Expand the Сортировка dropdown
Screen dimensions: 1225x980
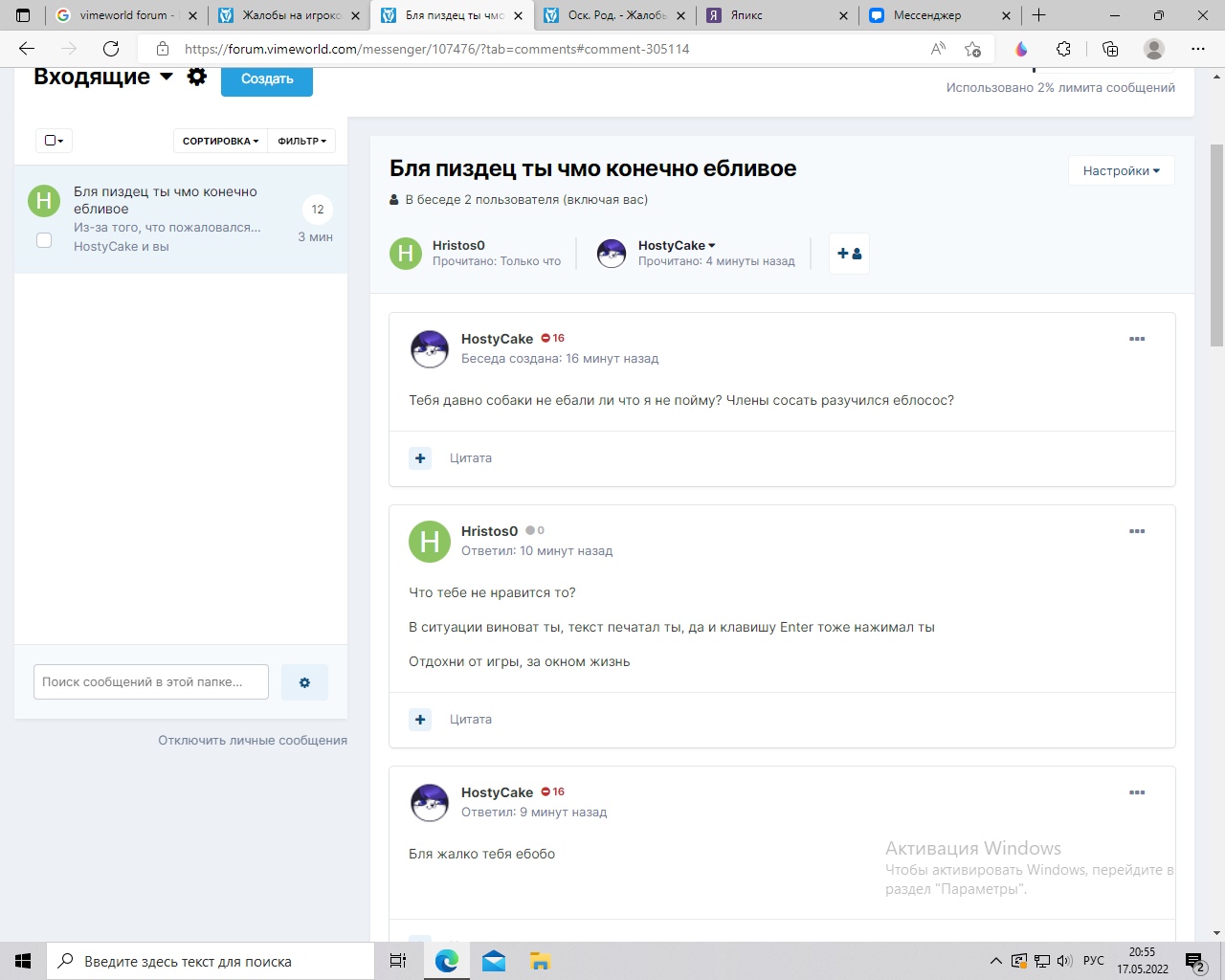220,141
